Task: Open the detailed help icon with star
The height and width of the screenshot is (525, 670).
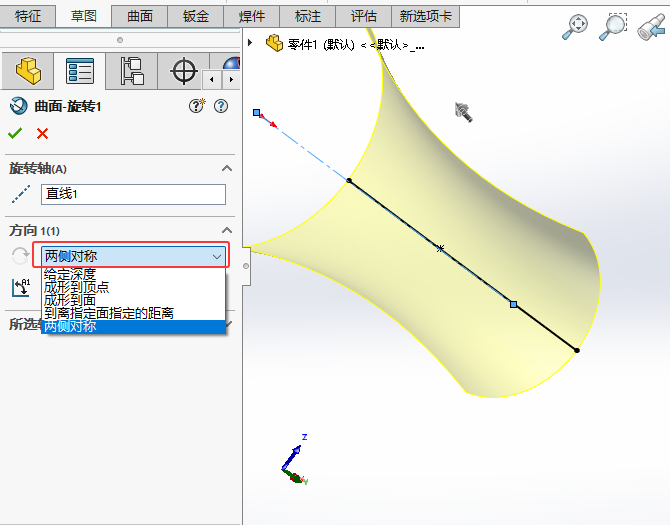Action: pos(197,106)
